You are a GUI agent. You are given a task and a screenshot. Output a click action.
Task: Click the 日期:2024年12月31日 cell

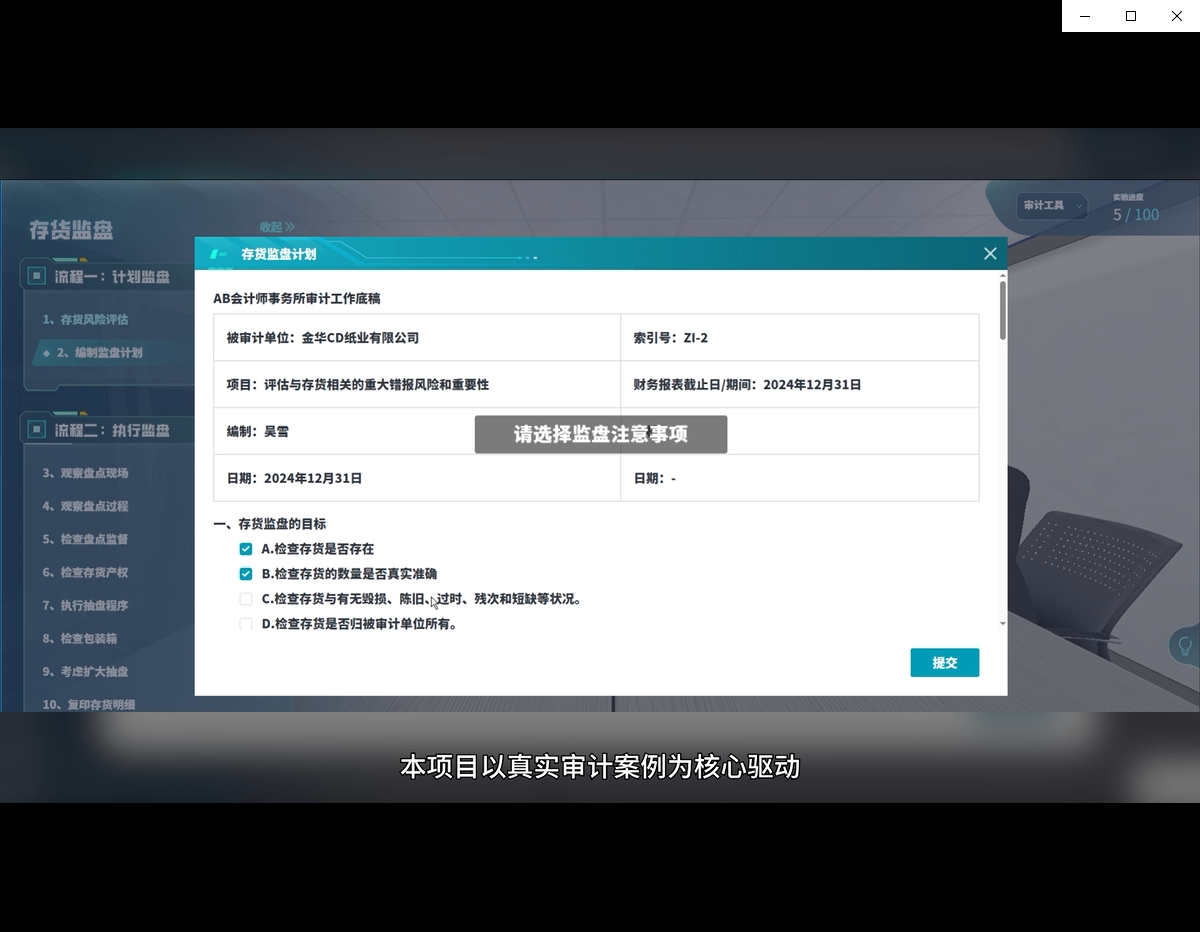pos(417,479)
